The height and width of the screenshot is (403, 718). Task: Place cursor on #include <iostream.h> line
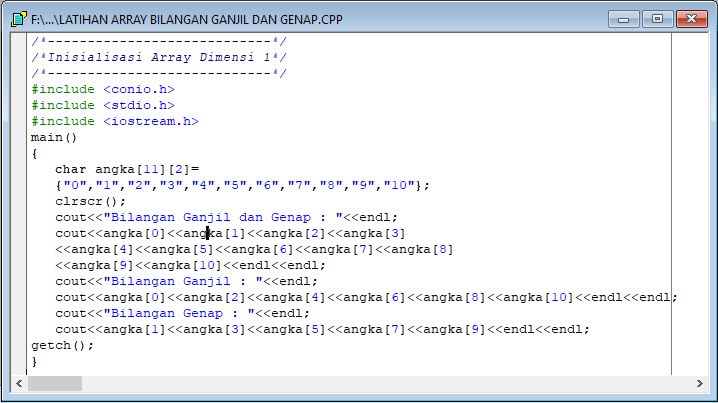click(115, 121)
